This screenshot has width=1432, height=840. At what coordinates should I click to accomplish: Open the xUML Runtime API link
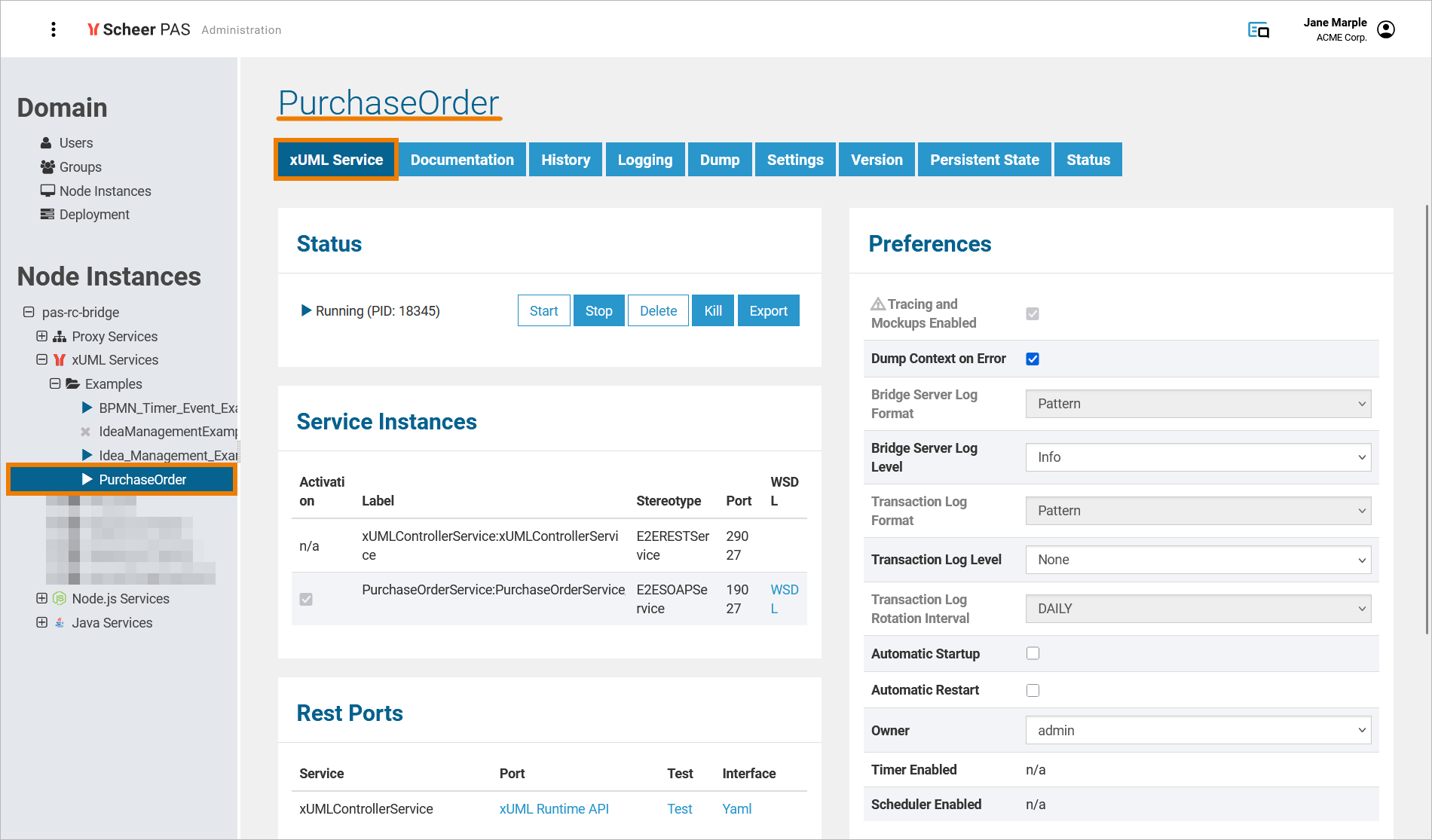click(554, 809)
